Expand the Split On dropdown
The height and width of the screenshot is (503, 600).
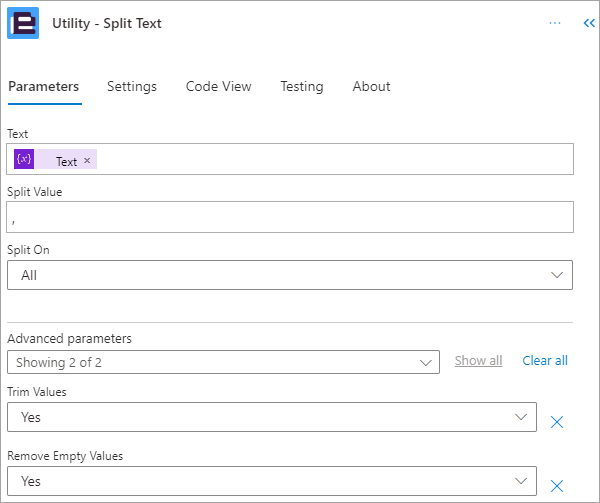click(290, 275)
